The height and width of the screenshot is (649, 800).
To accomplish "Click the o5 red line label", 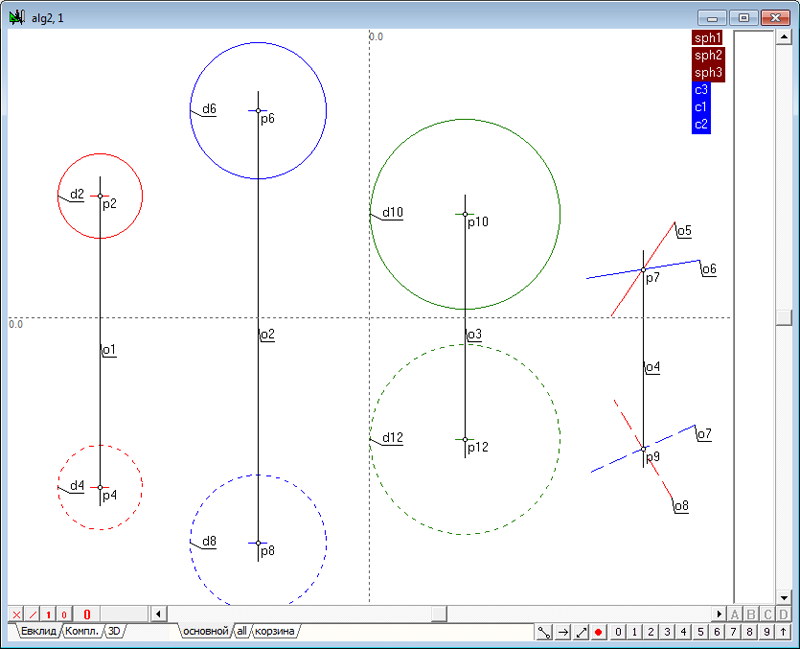I will coord(685,231).
